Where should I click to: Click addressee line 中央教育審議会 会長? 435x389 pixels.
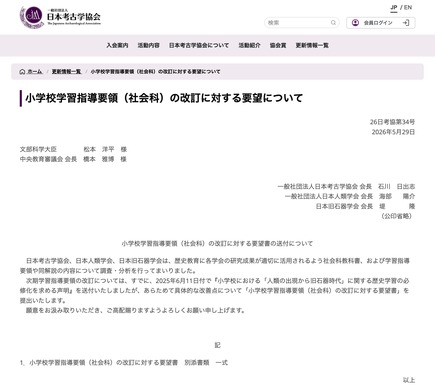pos(73,159)
